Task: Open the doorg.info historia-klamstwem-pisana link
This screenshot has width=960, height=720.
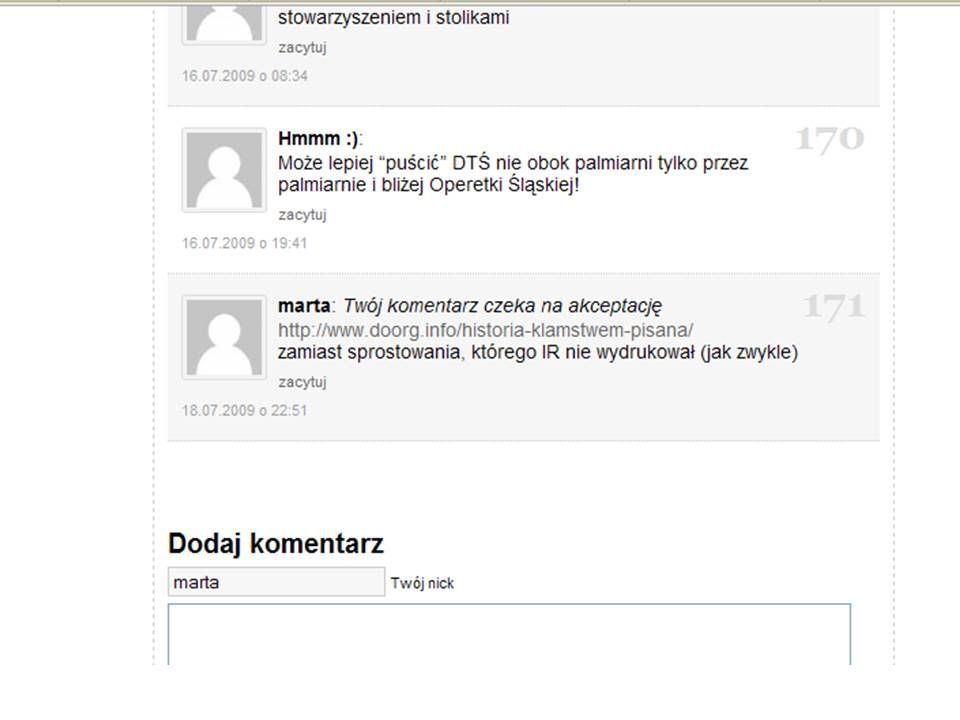Action: pos(486,330)
